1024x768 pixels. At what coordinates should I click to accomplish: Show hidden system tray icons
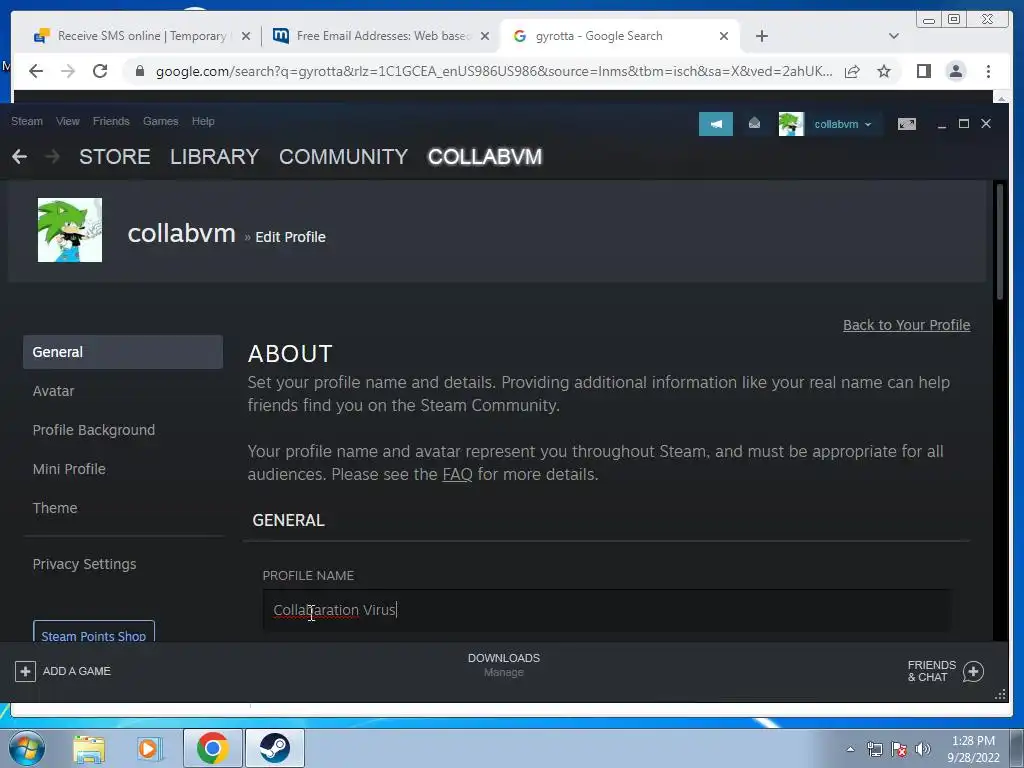tap(850, 749)
